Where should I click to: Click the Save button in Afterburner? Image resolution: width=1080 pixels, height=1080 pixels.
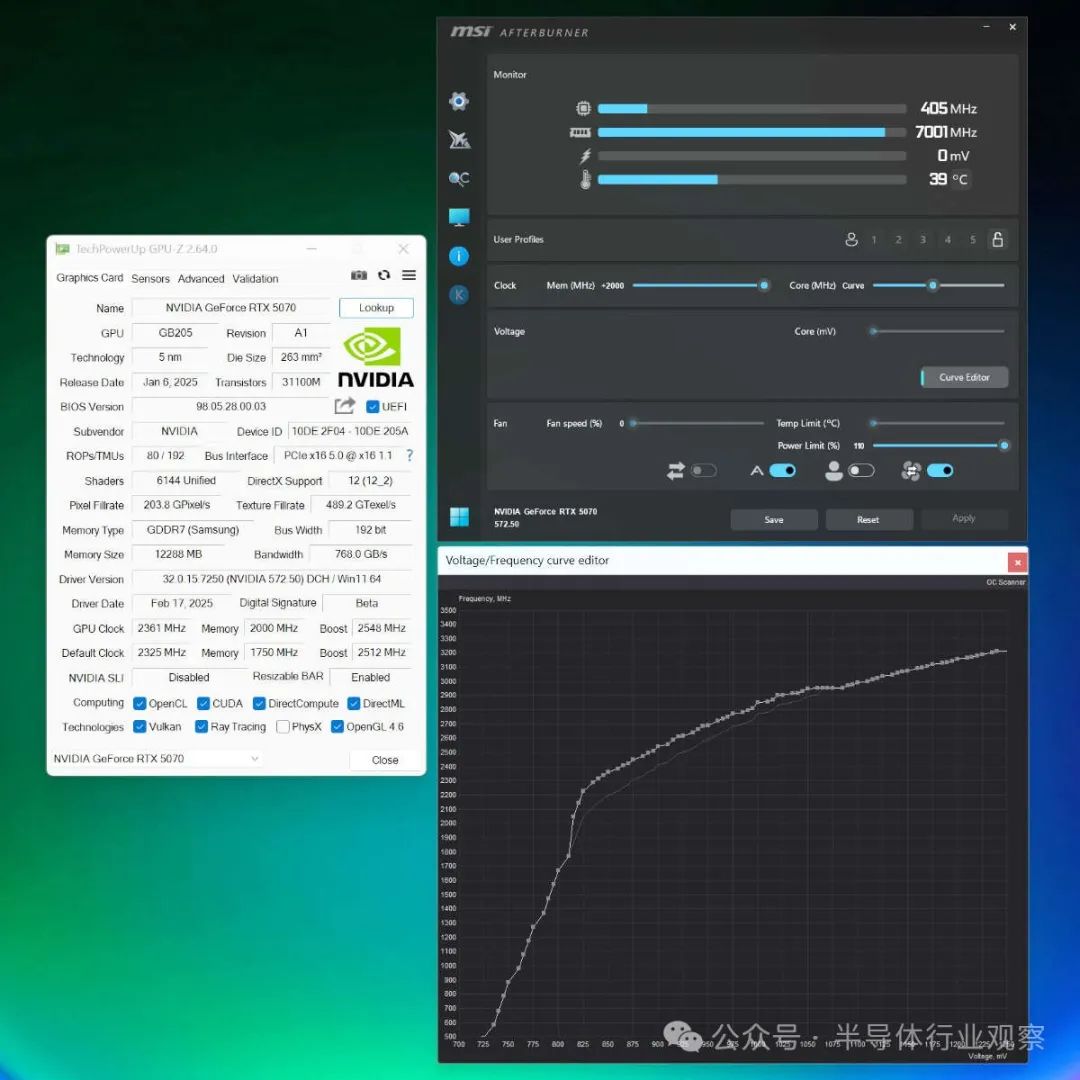point(774,519)
